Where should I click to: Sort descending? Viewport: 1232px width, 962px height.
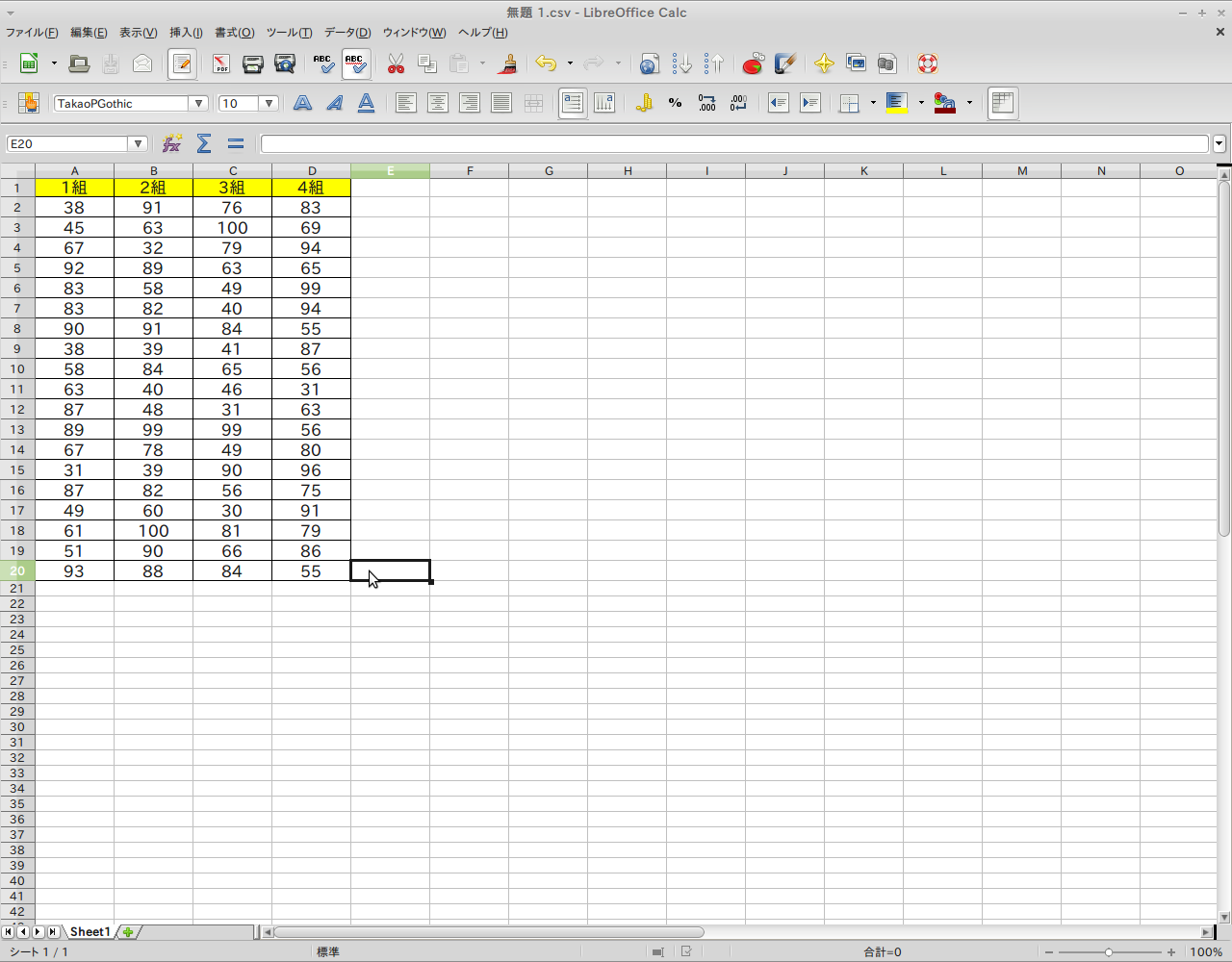coord(713,63)
